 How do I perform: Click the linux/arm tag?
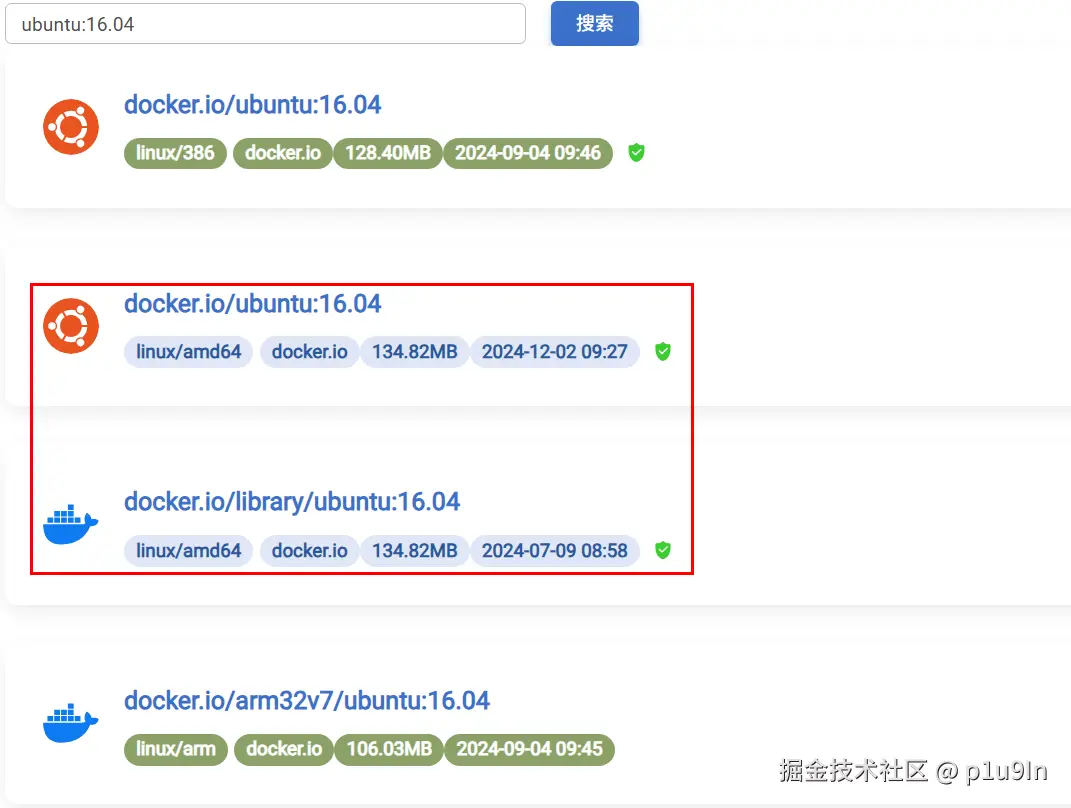click(x=176, y=749)
